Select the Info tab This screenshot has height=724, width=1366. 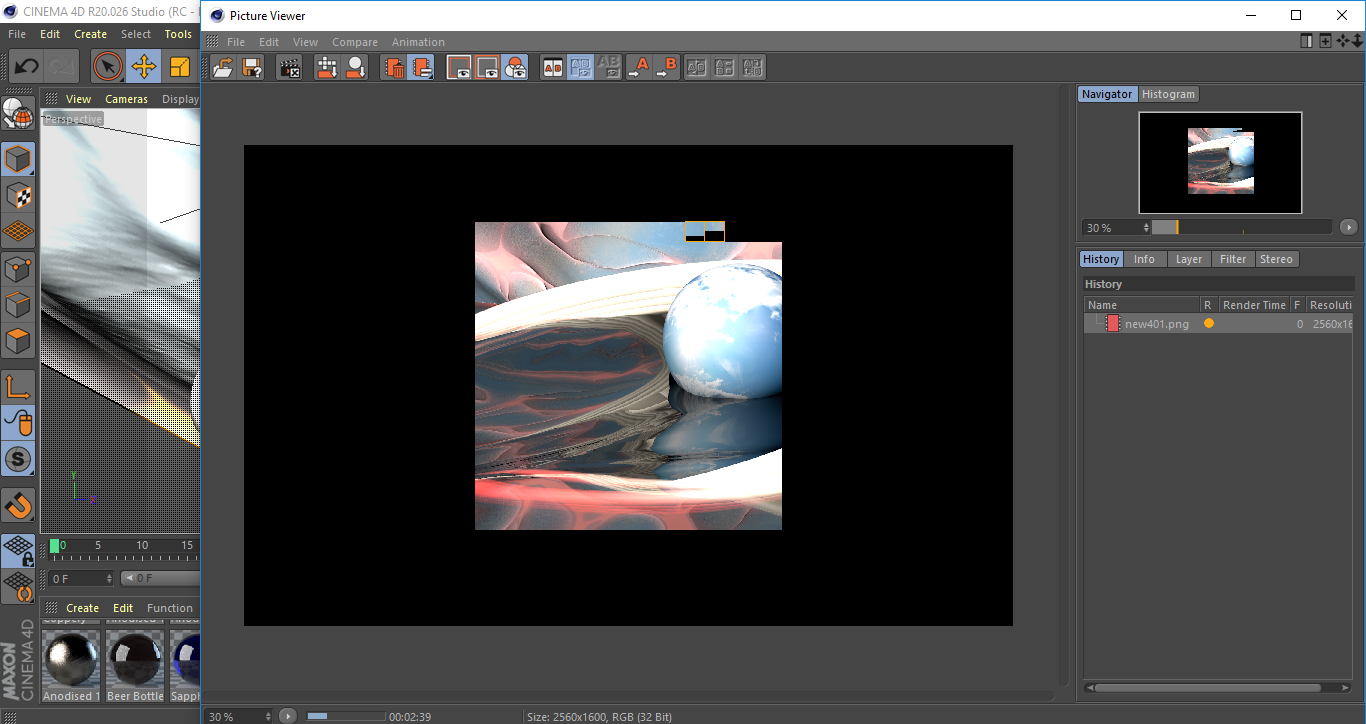click(x=1144, y=259)
